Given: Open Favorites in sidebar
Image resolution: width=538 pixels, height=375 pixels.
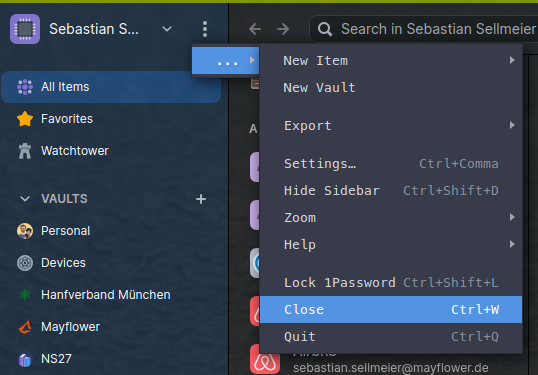Looking at the screenshot, I should click(x=111, y=119).
